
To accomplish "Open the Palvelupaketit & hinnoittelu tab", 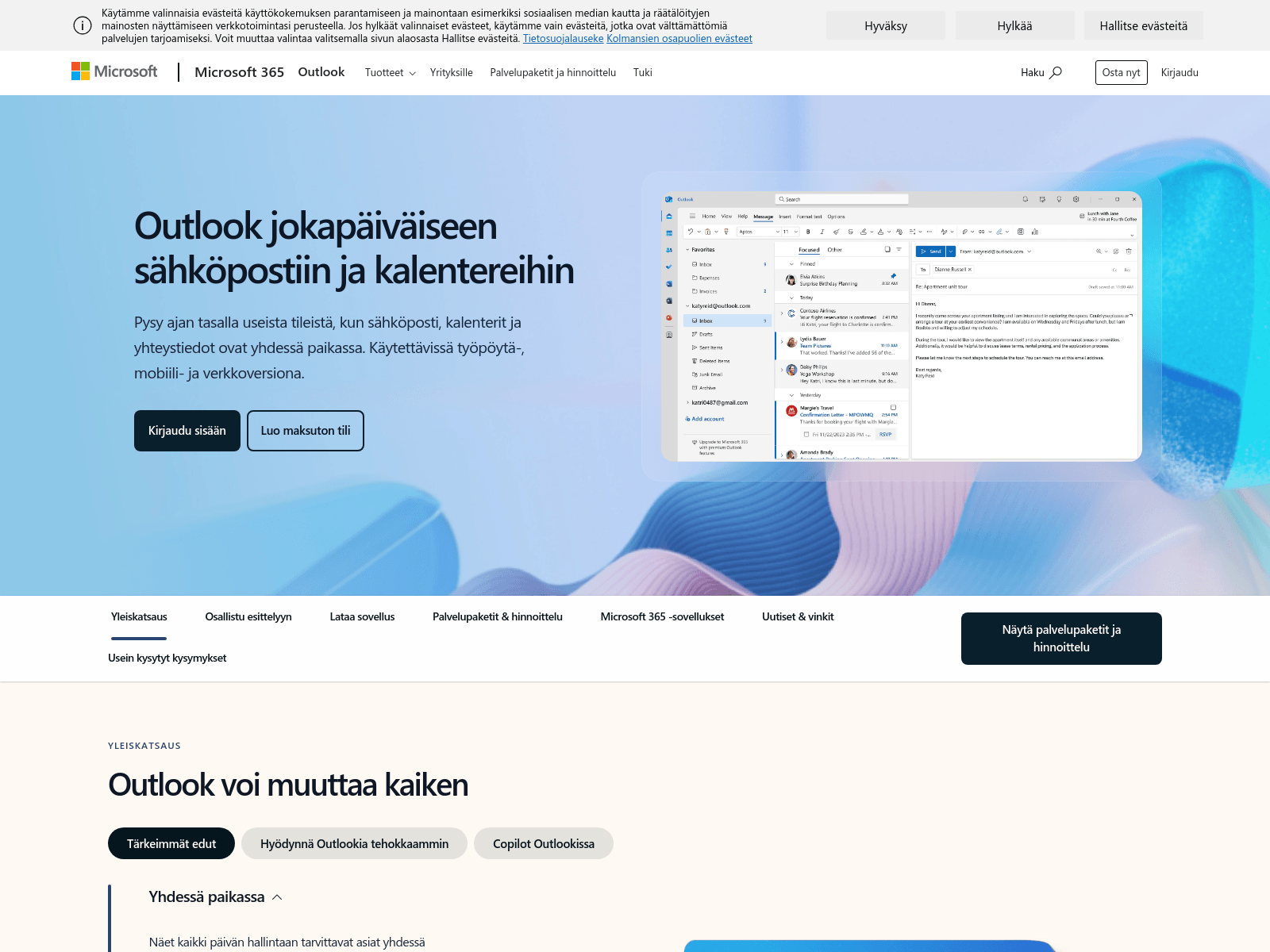I will click(x=498, y=617).
